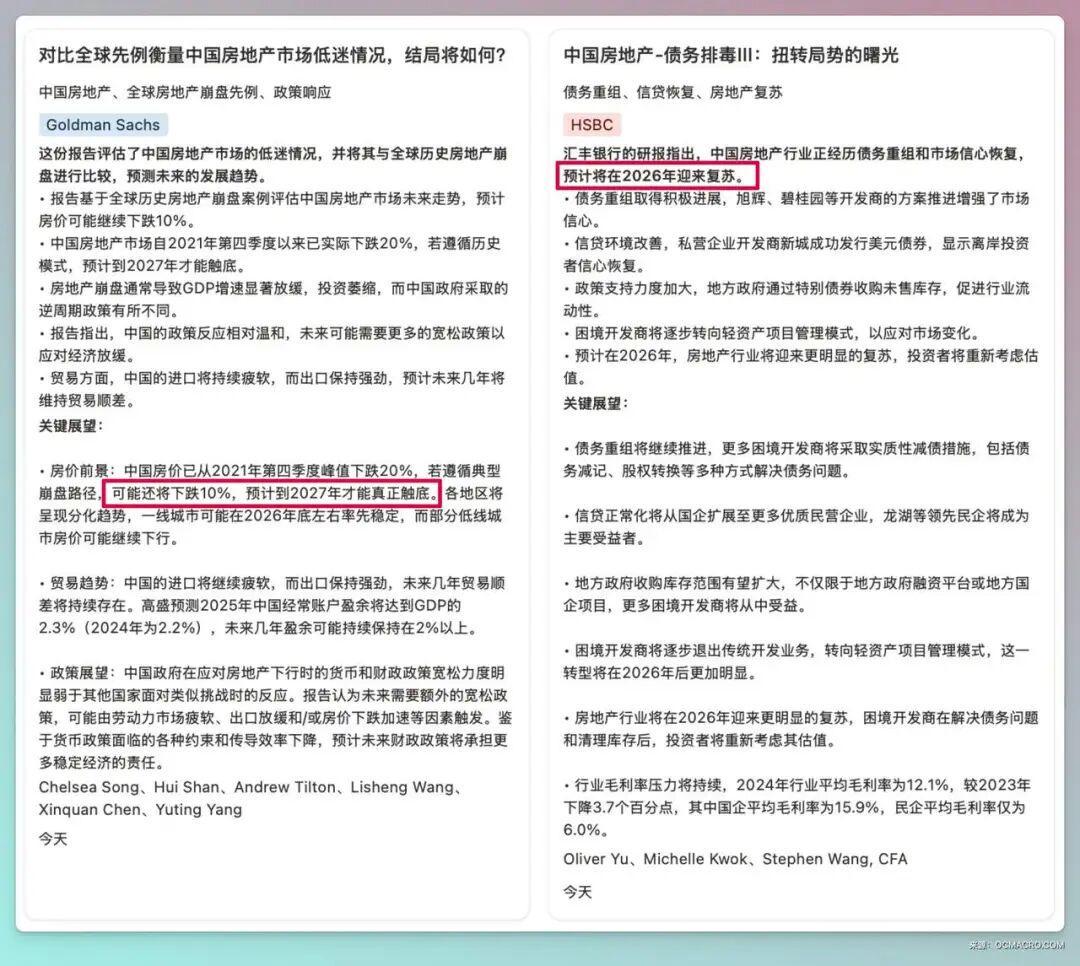Click the bullet about GDP增速显著放缓

(x=273, y=299)
